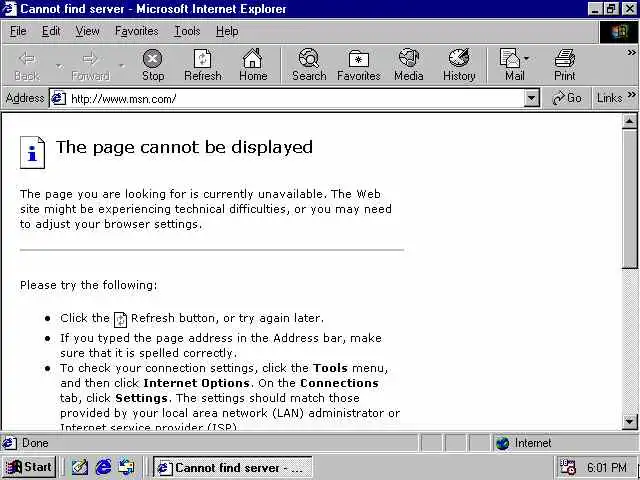Click the notepad quick launch icon
Viewport: 640px width, 480px height.
coord(80,467)
